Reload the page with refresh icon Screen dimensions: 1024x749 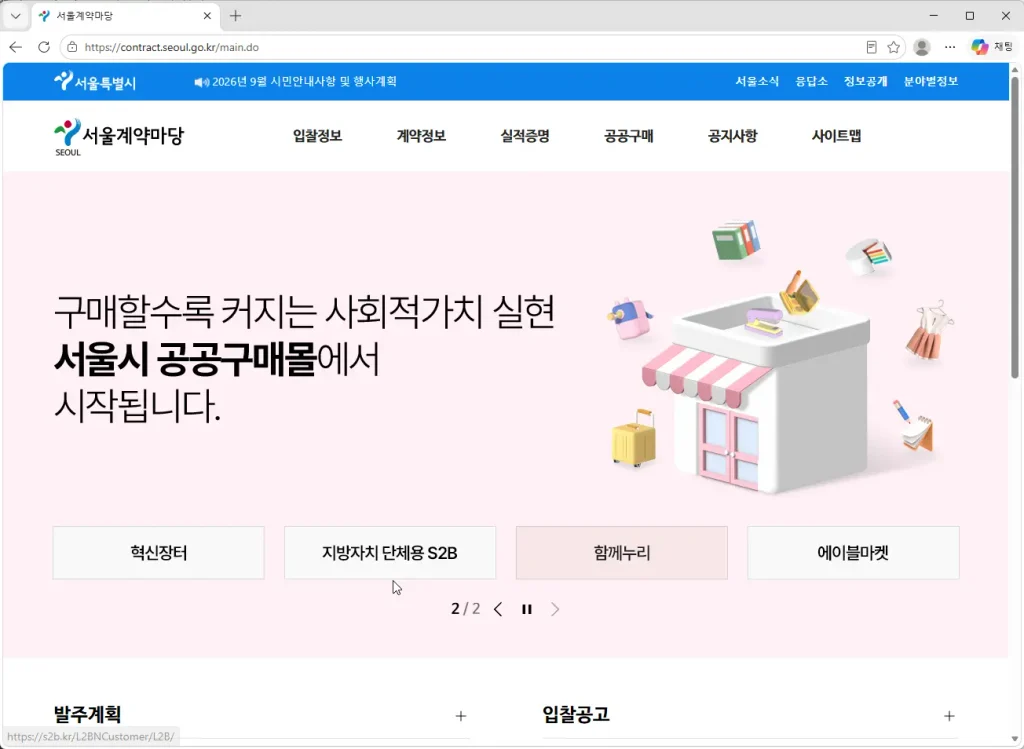pos(44,47)
